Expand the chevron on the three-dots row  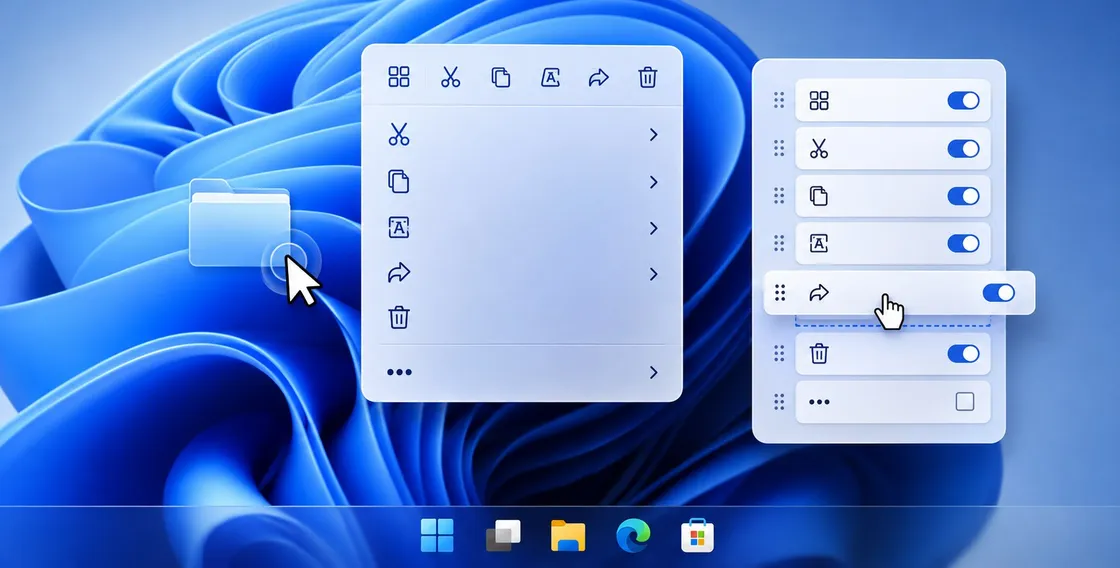[x=653, y=372]
